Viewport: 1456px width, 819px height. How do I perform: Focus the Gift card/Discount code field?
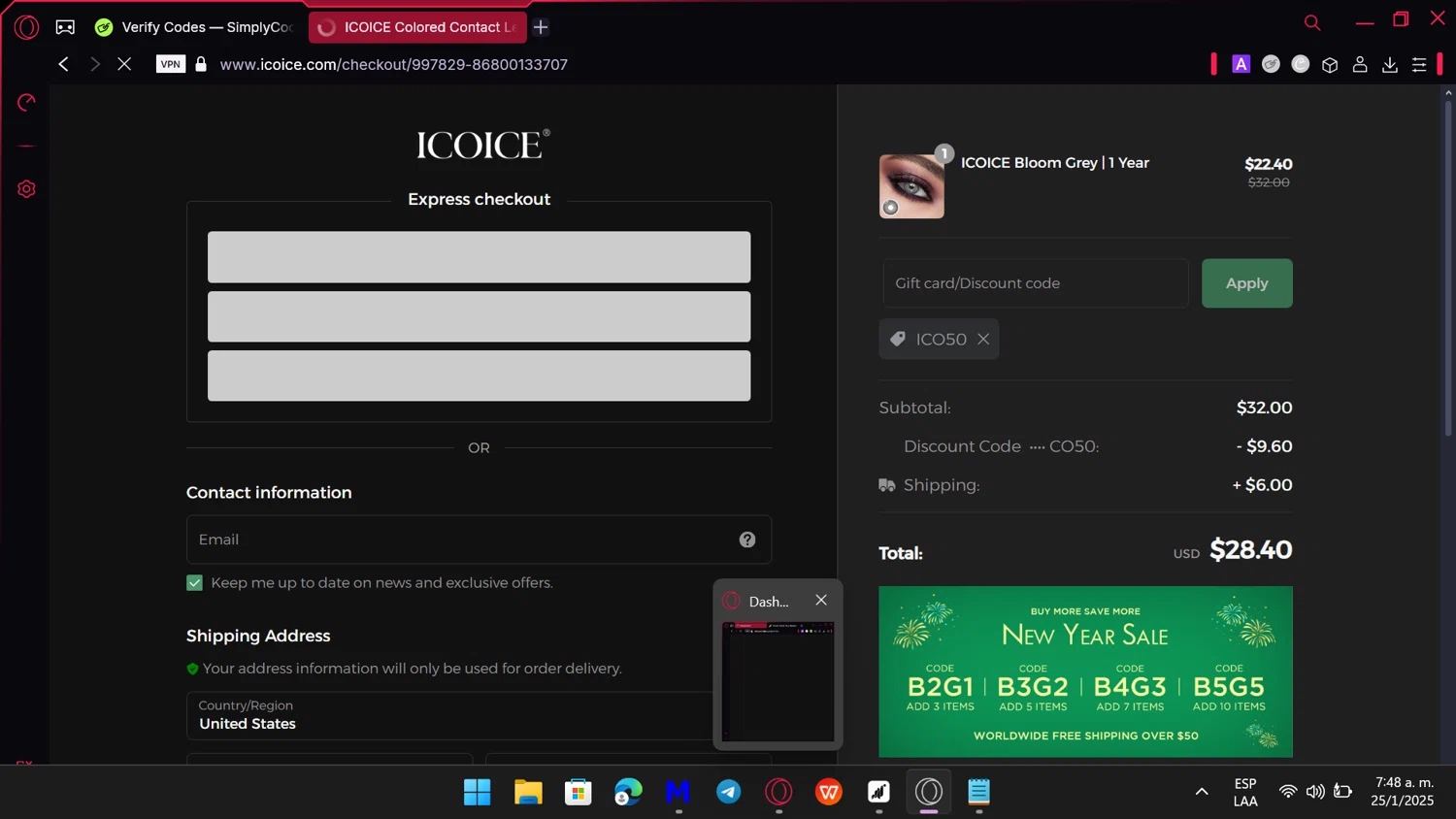click(1036, 283)
